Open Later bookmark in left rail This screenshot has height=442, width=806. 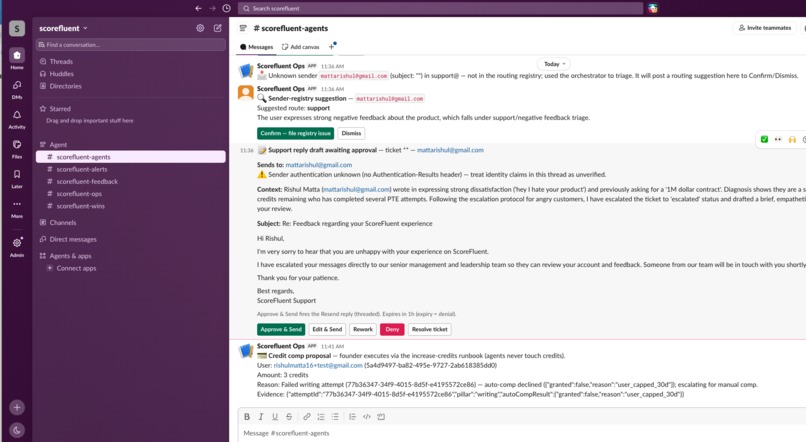click(x=17, y=178)
